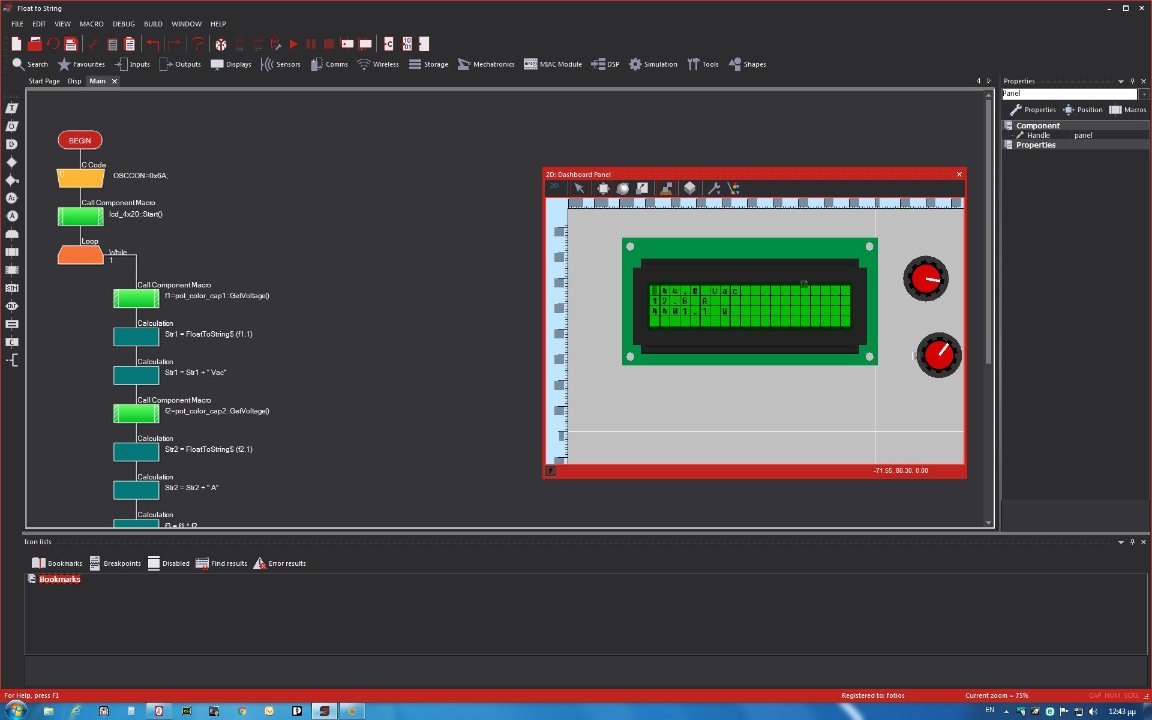1152x720 pixels.
Task: Select the orange Loop icon in flowchart
Action: (80, 255)
